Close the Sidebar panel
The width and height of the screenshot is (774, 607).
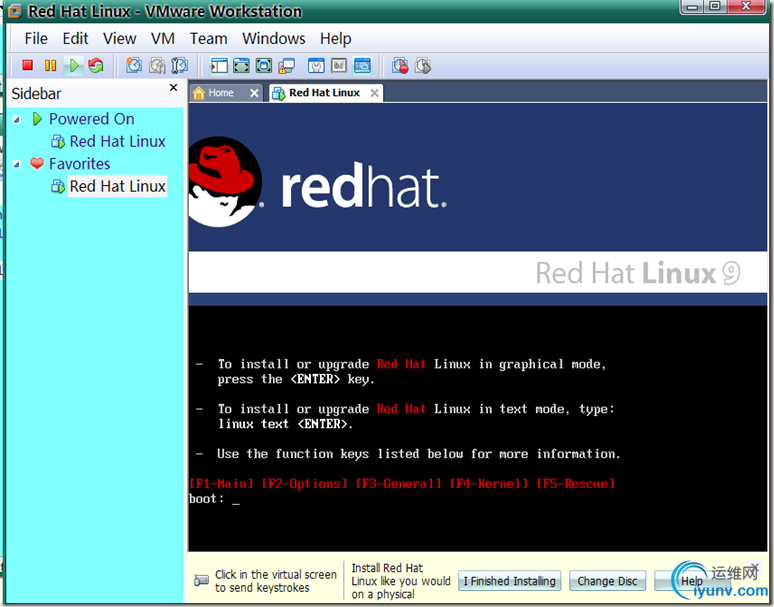pyautogui.click(x=173, y=87)
